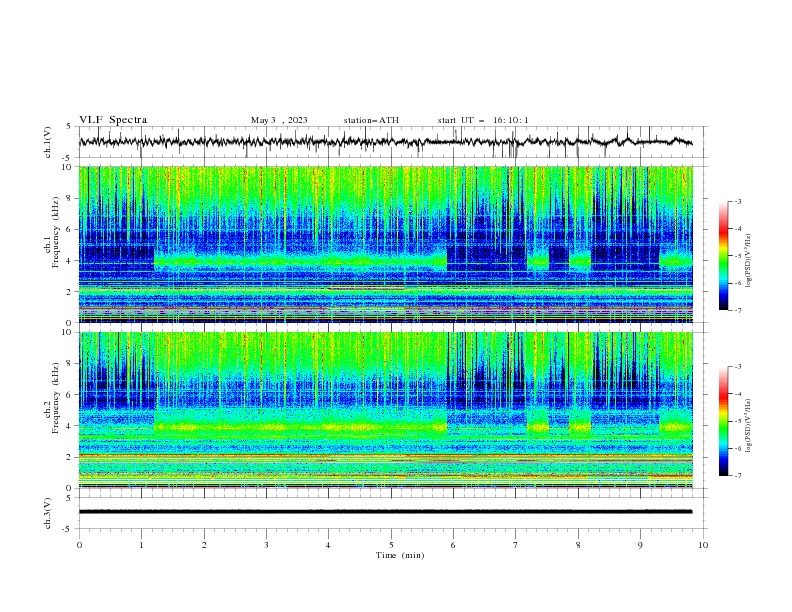The width and height of the screenshot is (792, 612).
Task: Click the "start UT = 16:10:1" header text
Action: coord(483,120)
